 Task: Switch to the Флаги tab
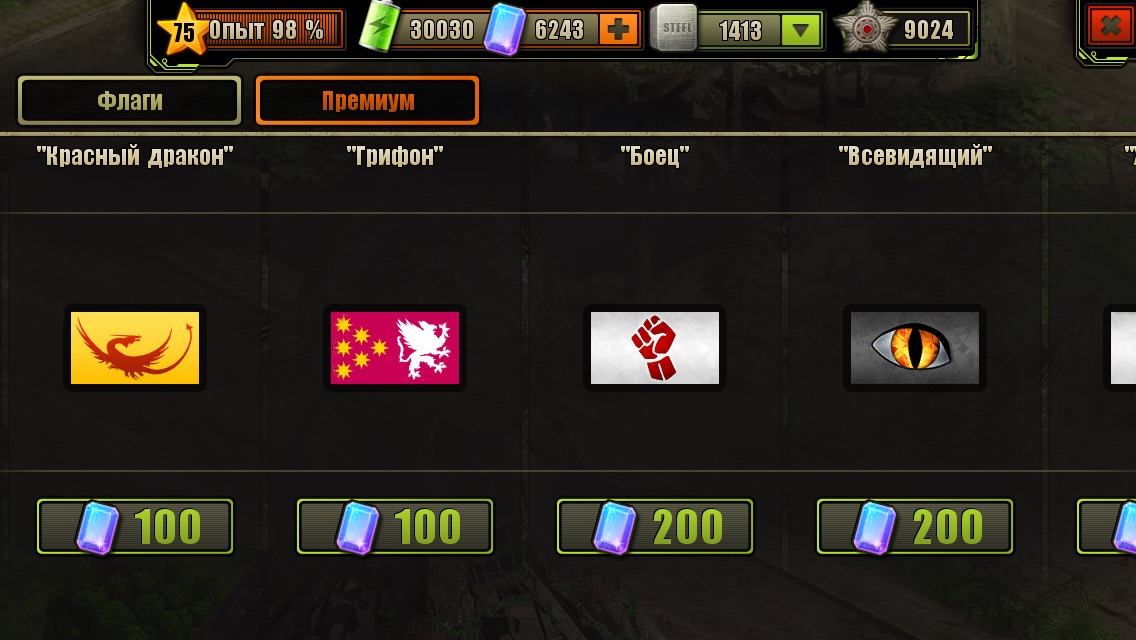(x=130, y=101)
